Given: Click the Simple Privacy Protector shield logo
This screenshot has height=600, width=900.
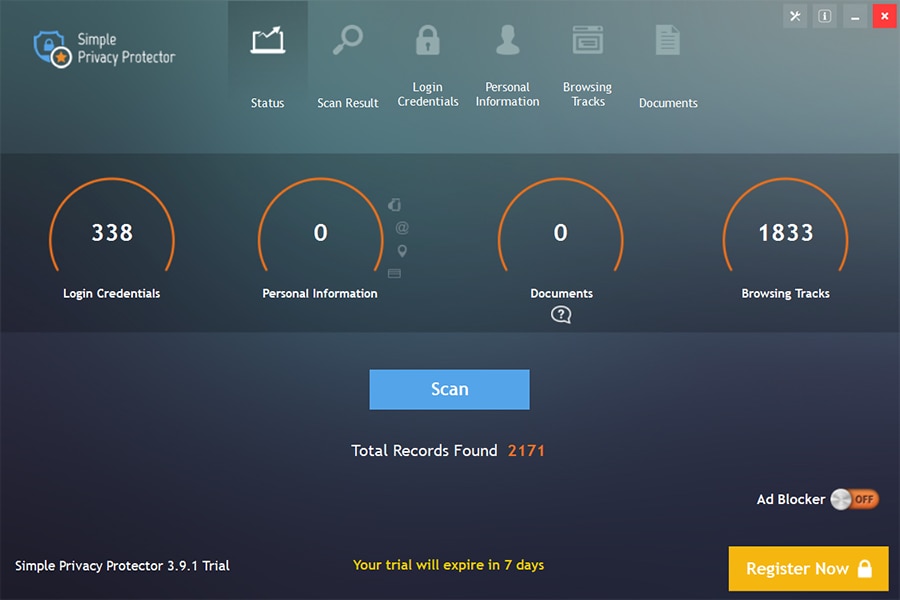Looking at the screenshot, I should [52, 49].
